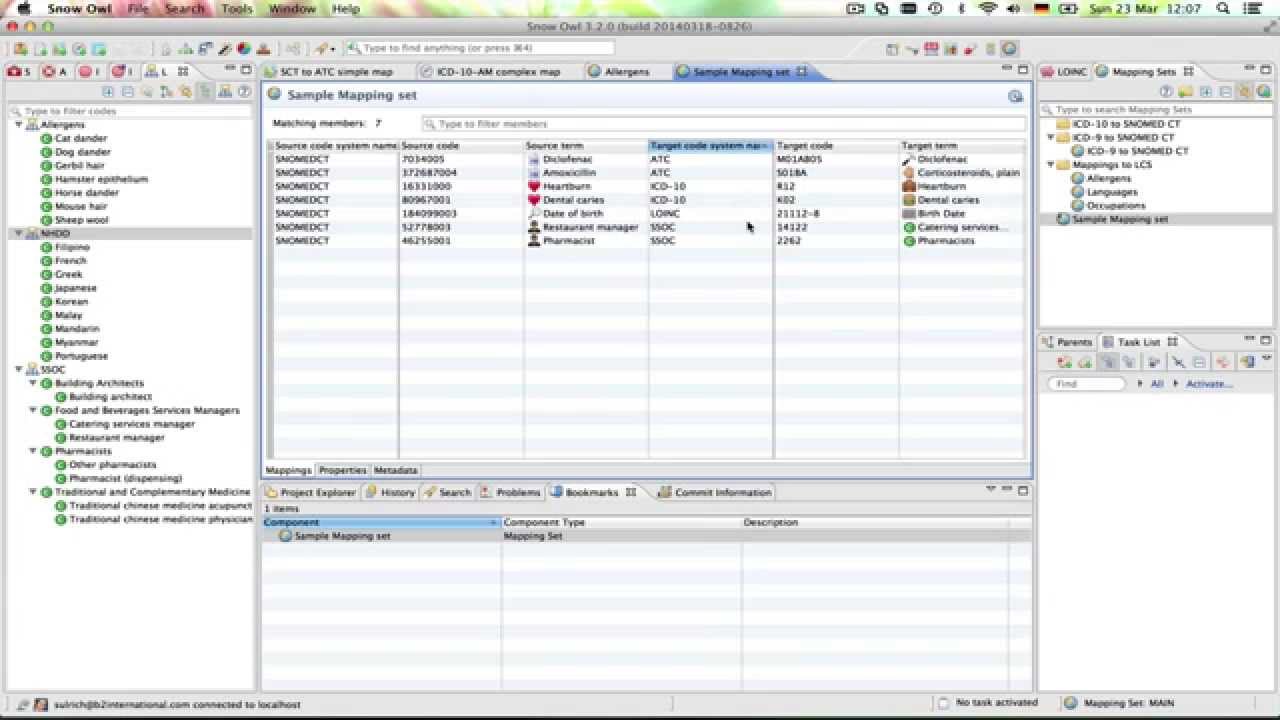Image resolution: width=1280 pixels, height=720 pixels.
Task: Switch to the History tab
Action: click(x=389, y=492)
